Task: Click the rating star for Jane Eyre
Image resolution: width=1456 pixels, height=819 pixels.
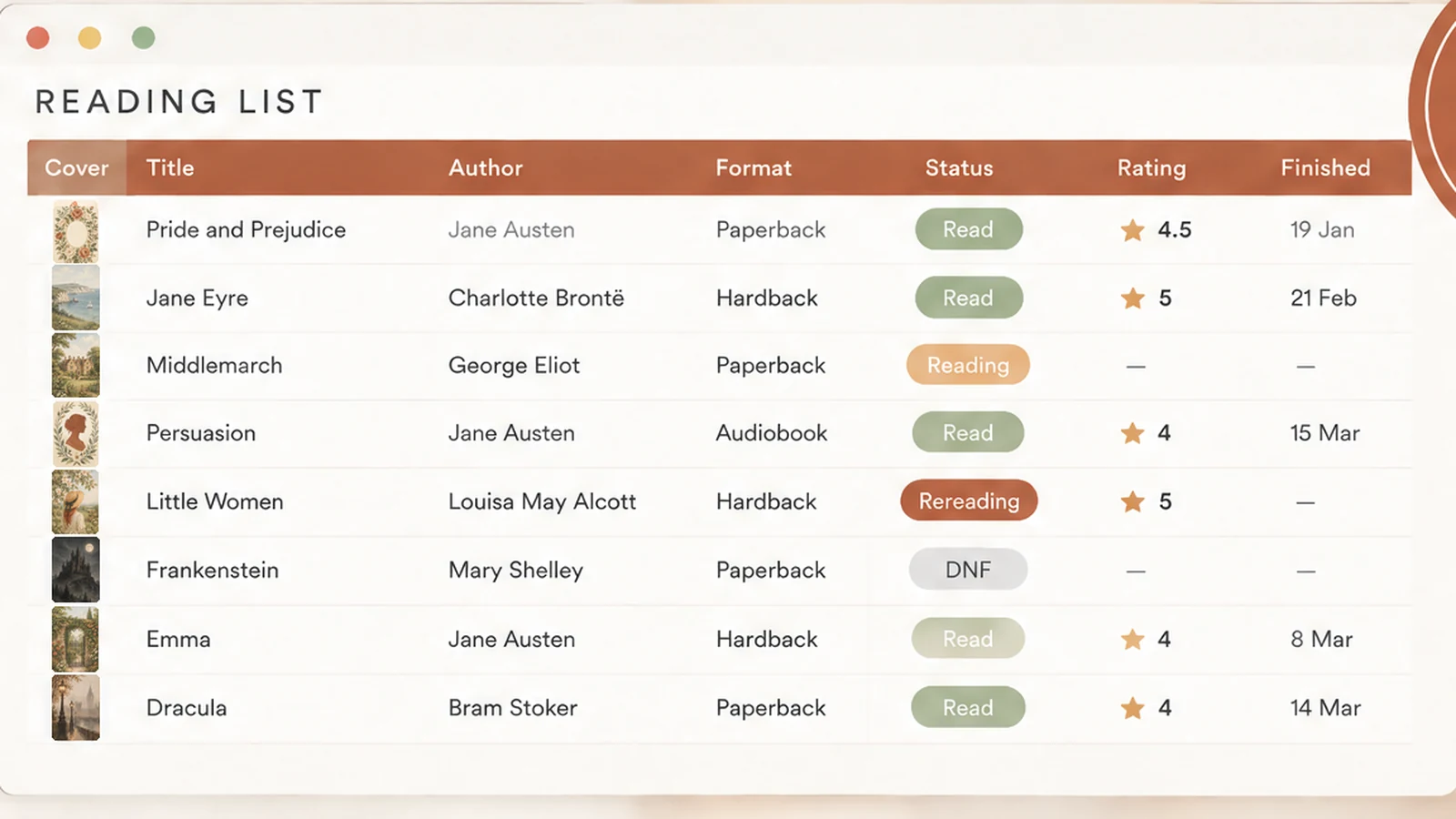Action: click(x=1133, y=298)
